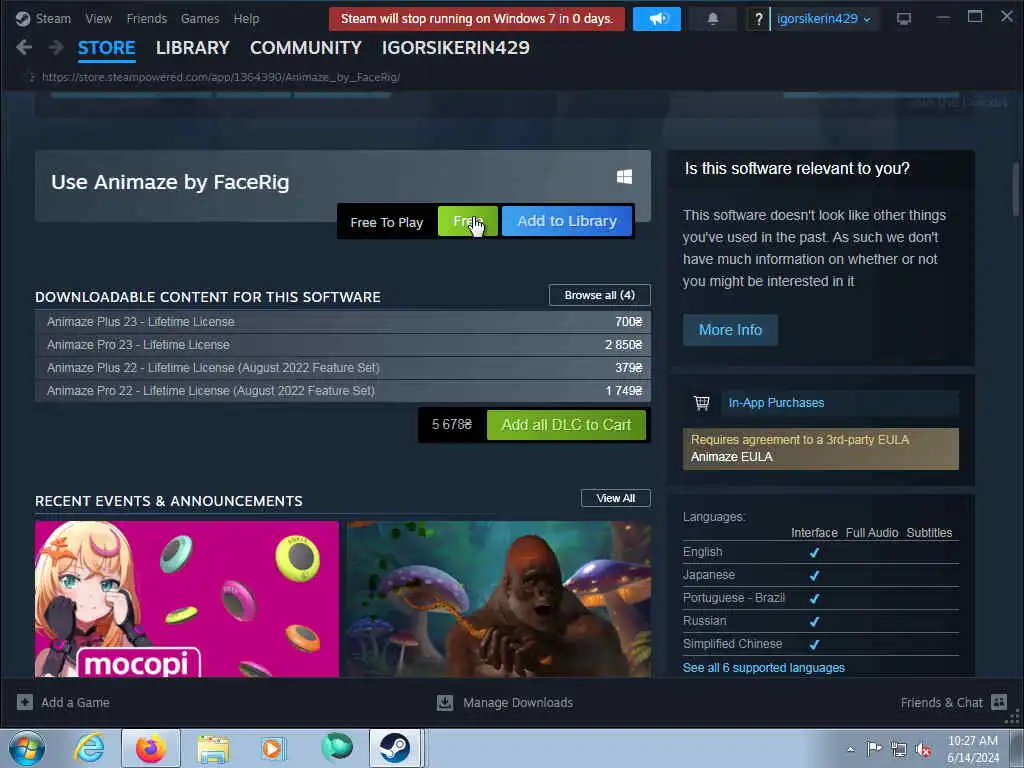Open Firefox from taskbar
1024x768 pixels.
[x=151, y=748]
